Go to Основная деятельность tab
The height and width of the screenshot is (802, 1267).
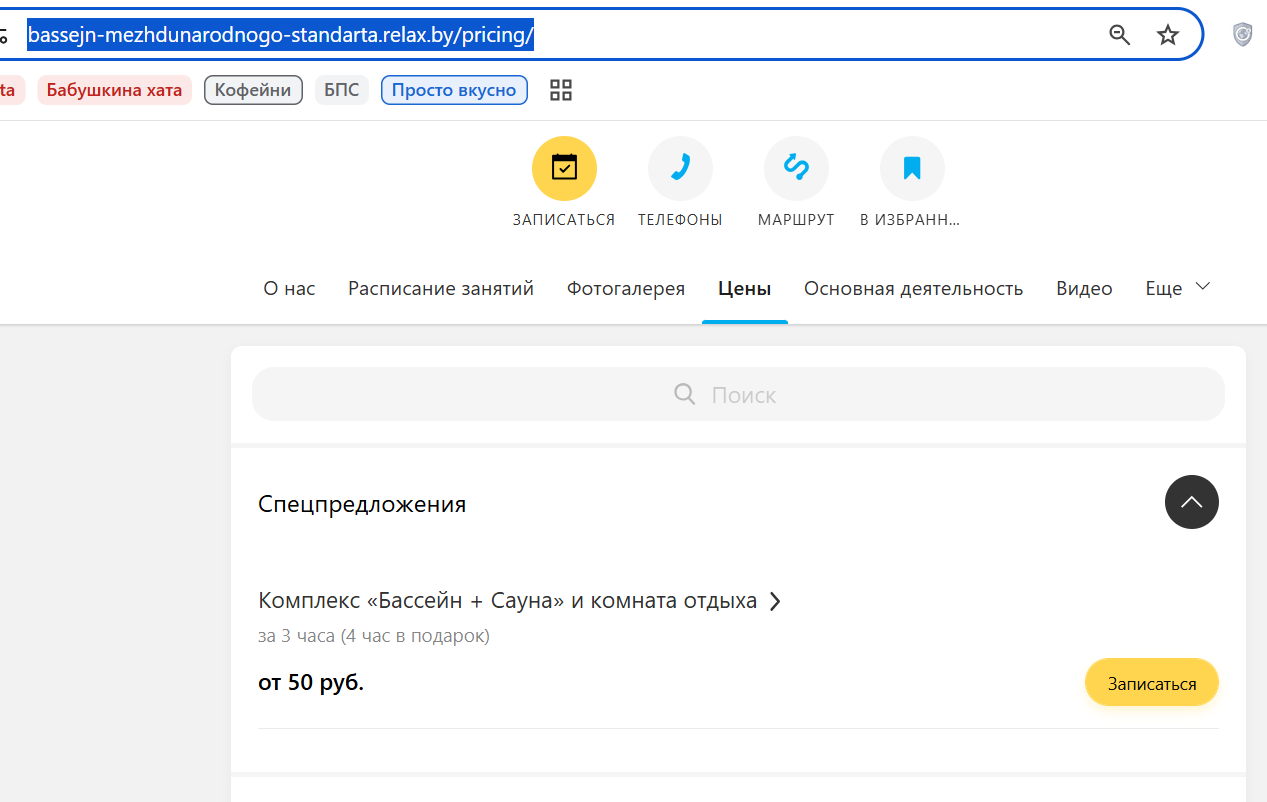[x=914, y=288]
